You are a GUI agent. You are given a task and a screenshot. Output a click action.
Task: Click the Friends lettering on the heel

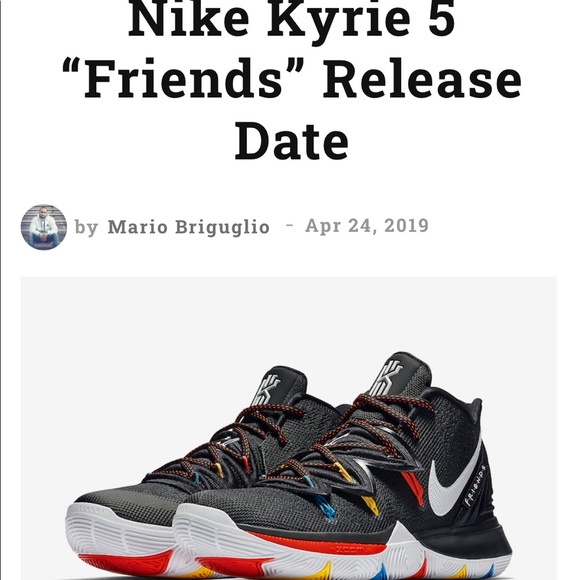tap(475, 485)
